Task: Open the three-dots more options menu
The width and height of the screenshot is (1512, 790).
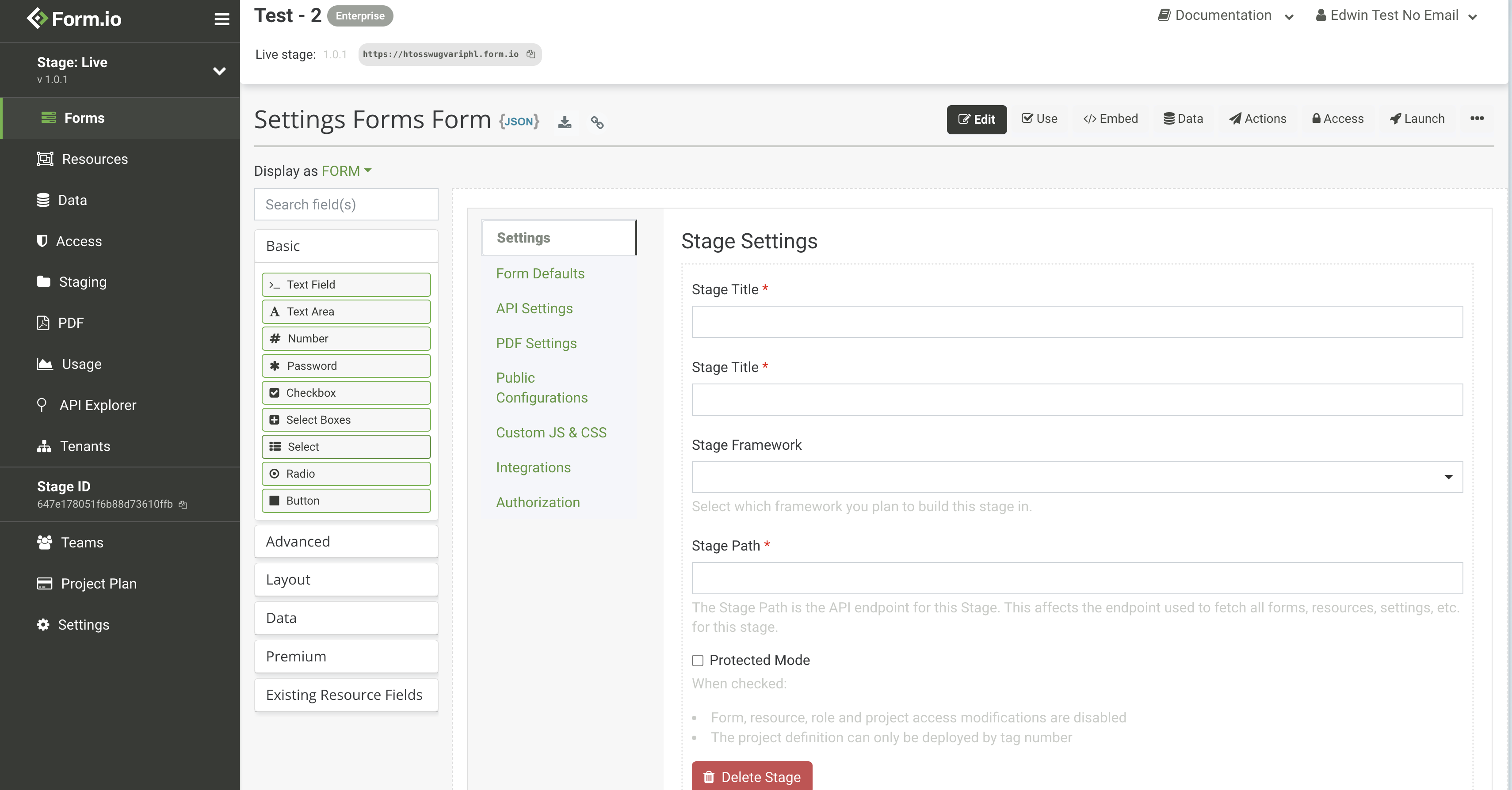Action: [x=1477, y=118]
